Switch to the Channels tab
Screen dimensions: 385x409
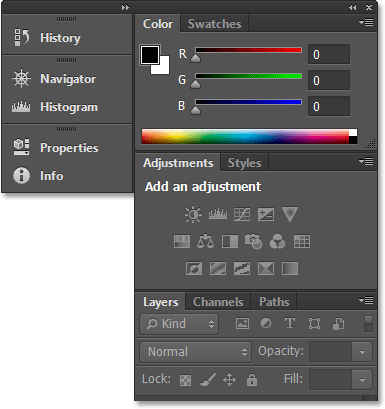click(218, 302)
